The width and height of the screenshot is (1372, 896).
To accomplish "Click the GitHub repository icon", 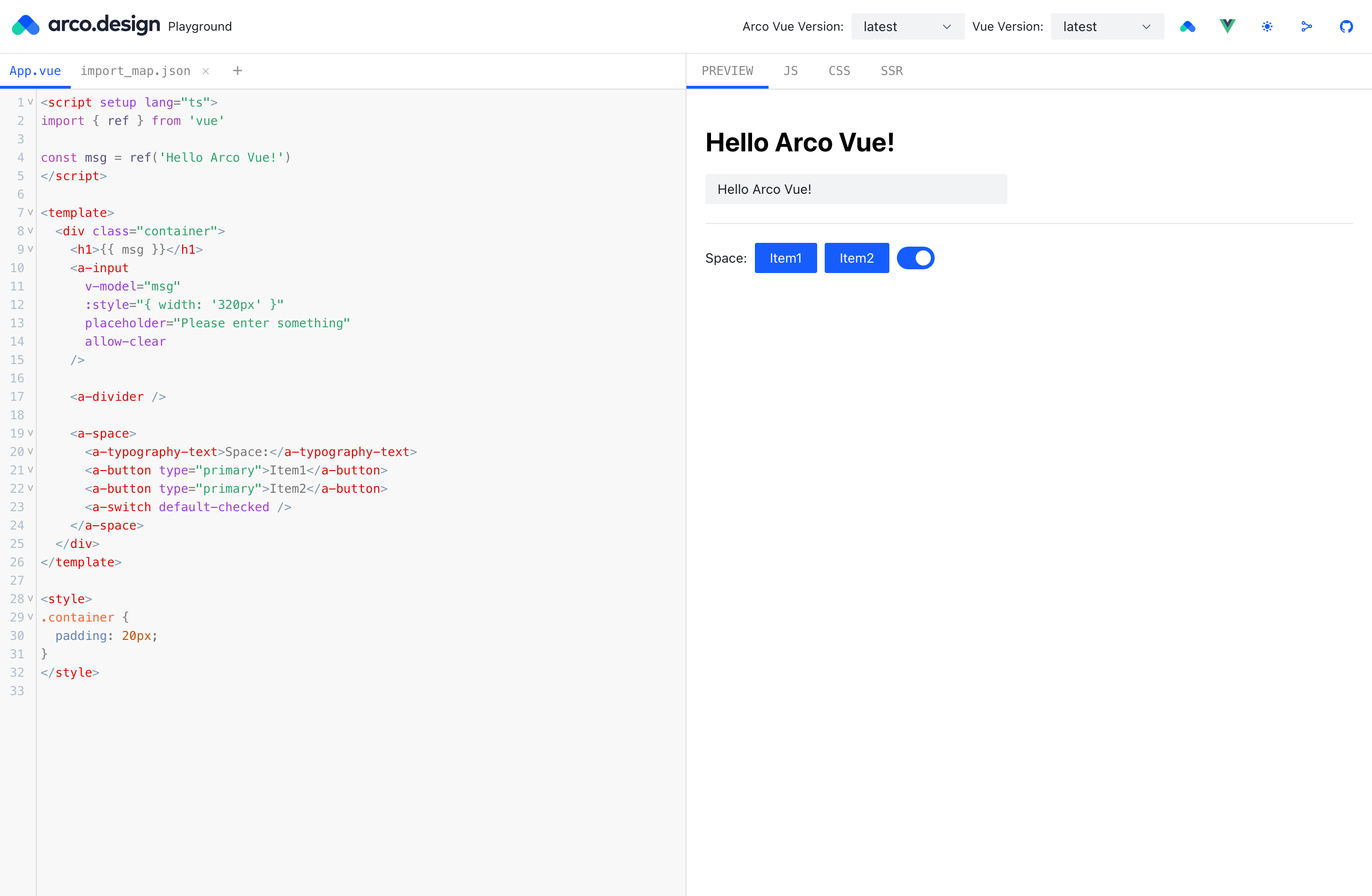I will 1347,26.
